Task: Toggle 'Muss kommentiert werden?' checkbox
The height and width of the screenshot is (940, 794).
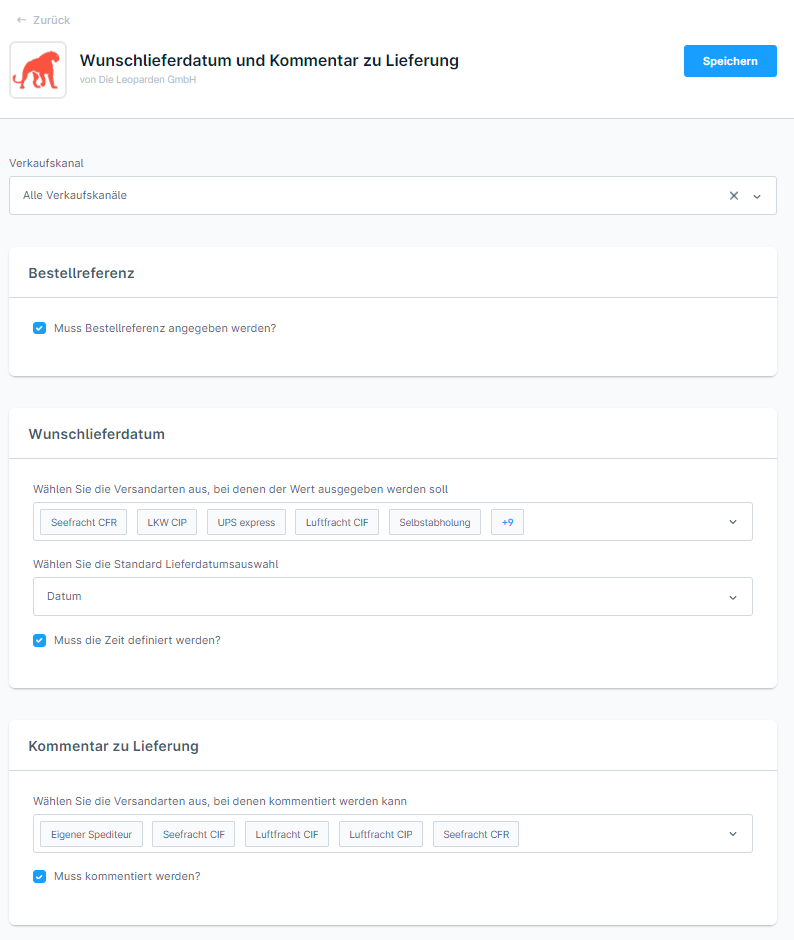Action: click(40, 876)
